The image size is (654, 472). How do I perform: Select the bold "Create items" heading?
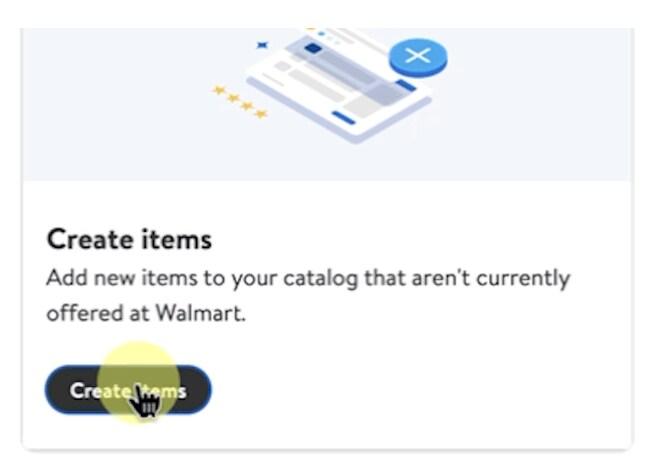point(129,240)
